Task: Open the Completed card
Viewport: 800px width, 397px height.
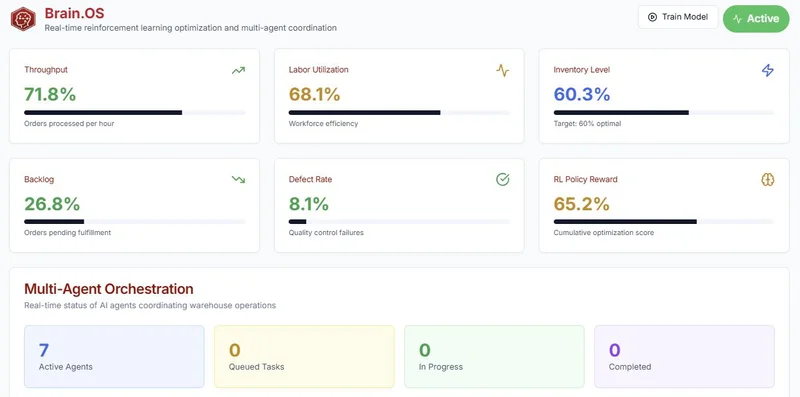Action: tap(684, 357)
